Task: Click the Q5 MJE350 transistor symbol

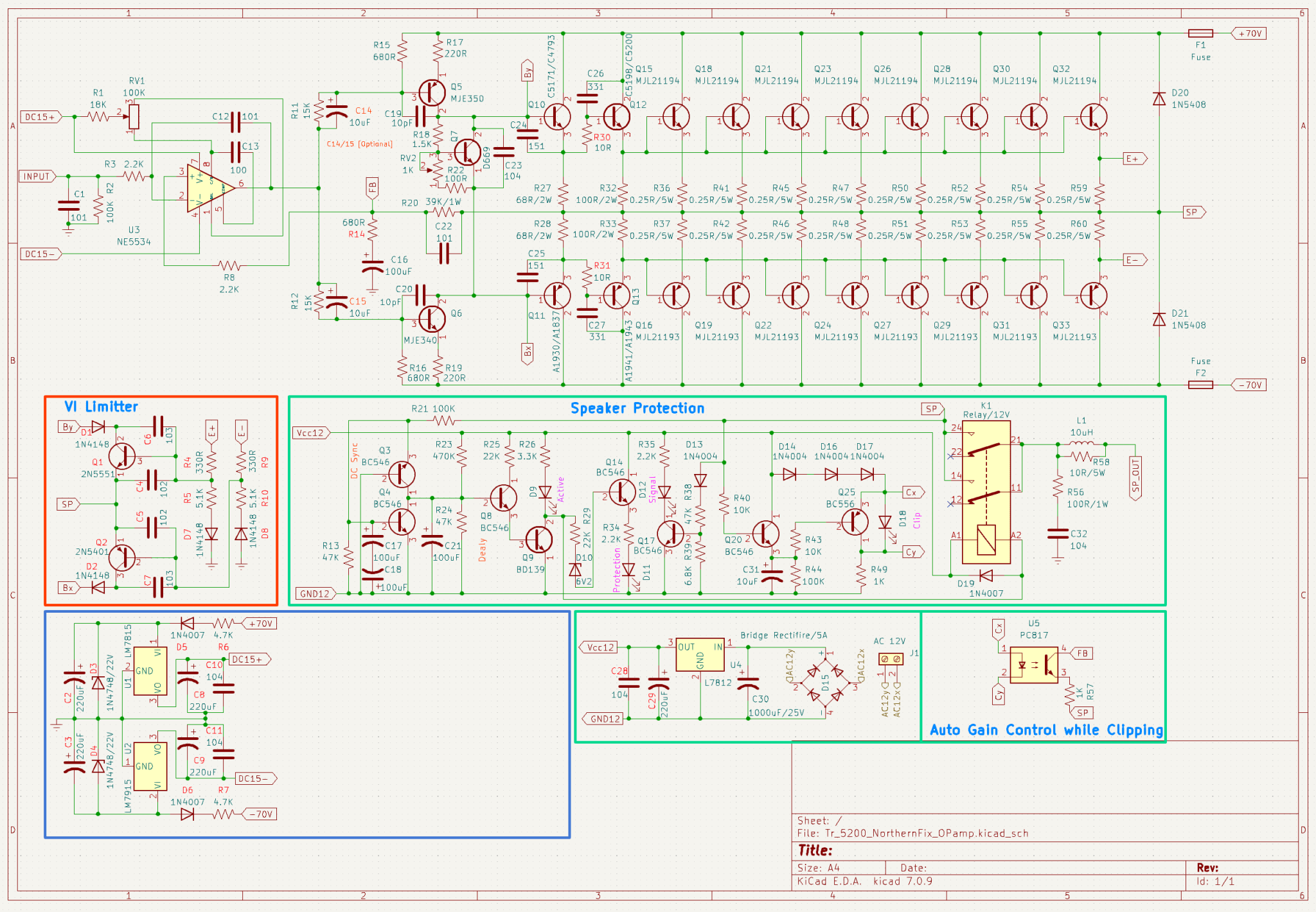Action: pos(432,93)
